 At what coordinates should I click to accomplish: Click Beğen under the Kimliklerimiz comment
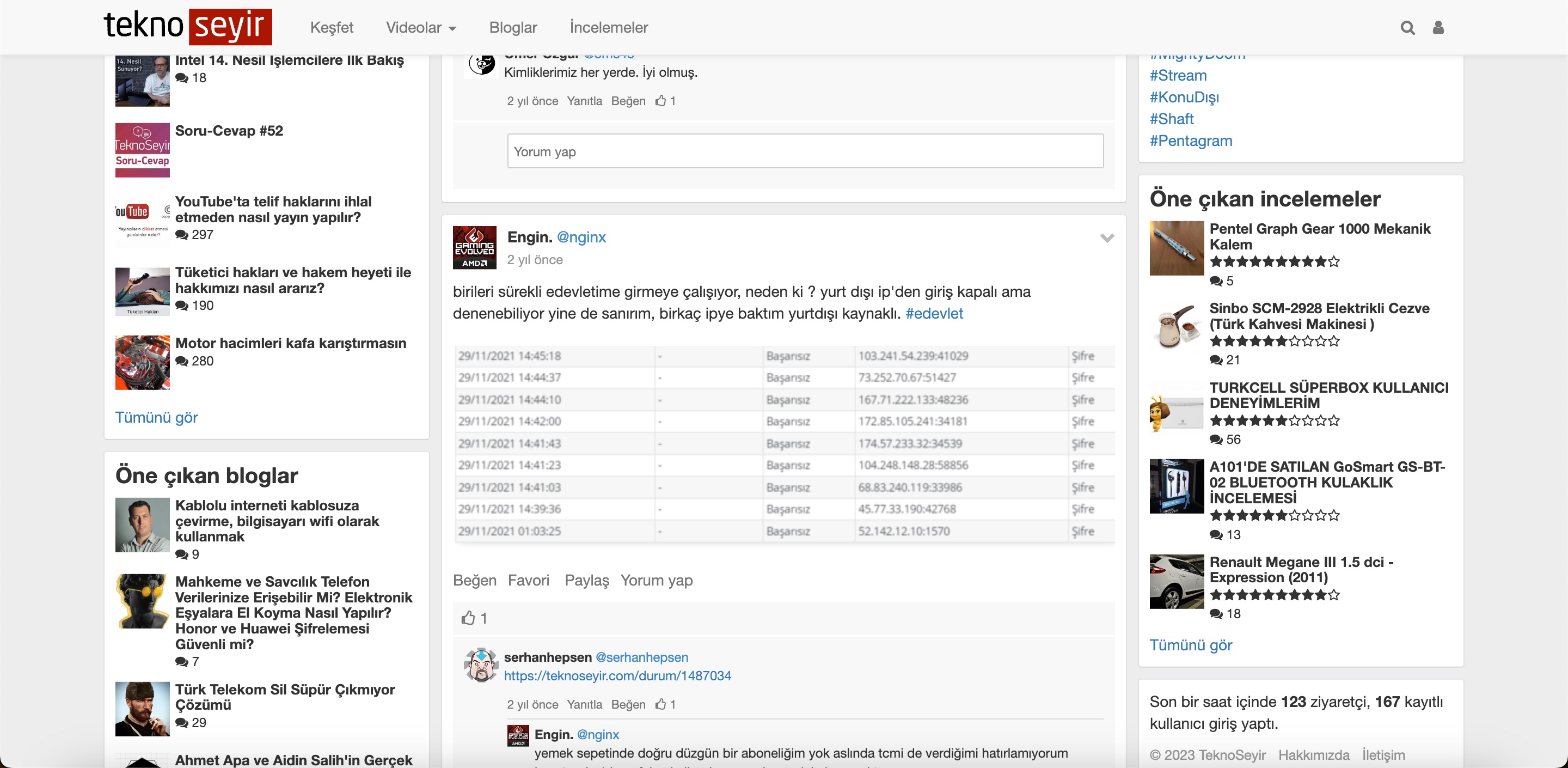tap(628, 101)
